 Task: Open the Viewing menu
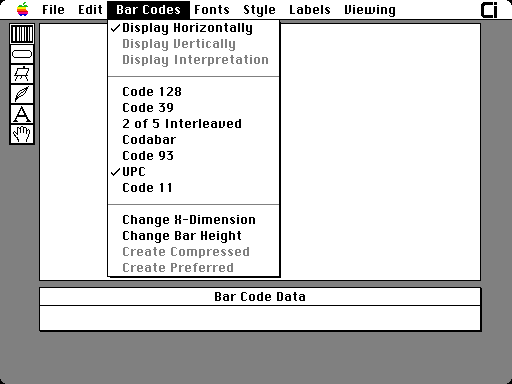(370, 10)
